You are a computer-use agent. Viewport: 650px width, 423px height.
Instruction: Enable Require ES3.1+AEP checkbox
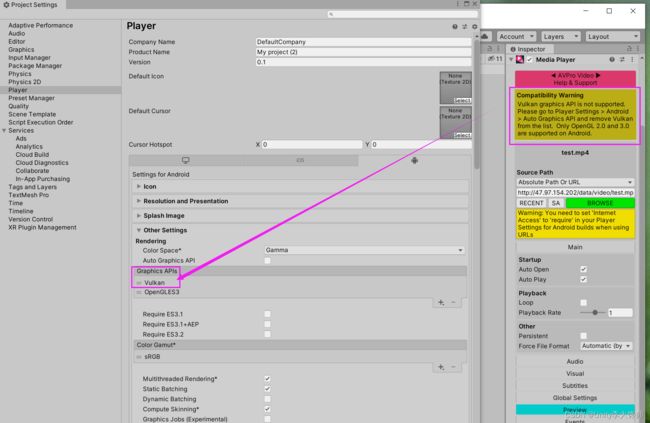point(267,324)
